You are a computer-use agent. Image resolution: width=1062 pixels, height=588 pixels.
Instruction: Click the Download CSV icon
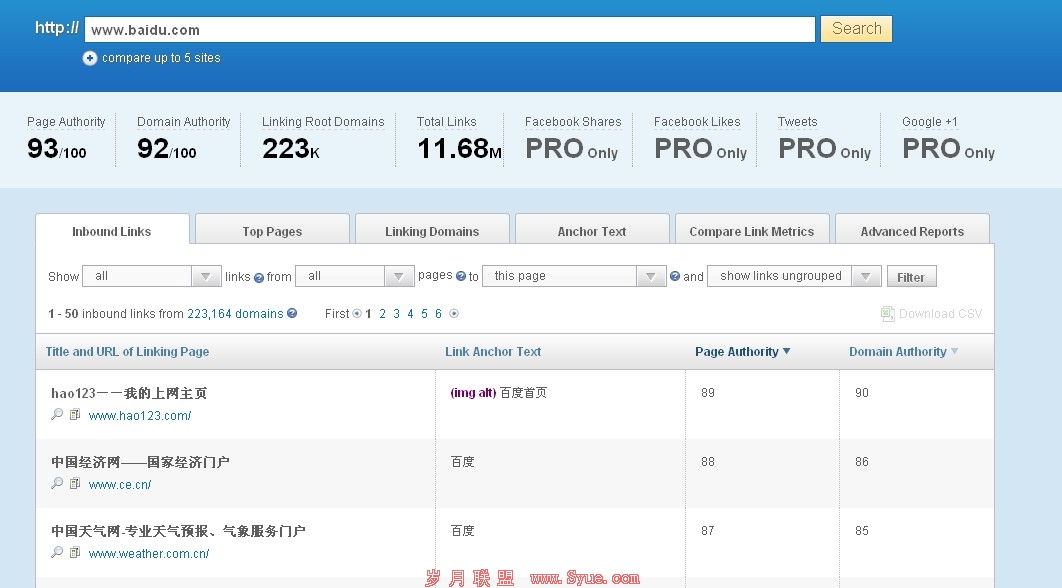(x=887, y=314)
